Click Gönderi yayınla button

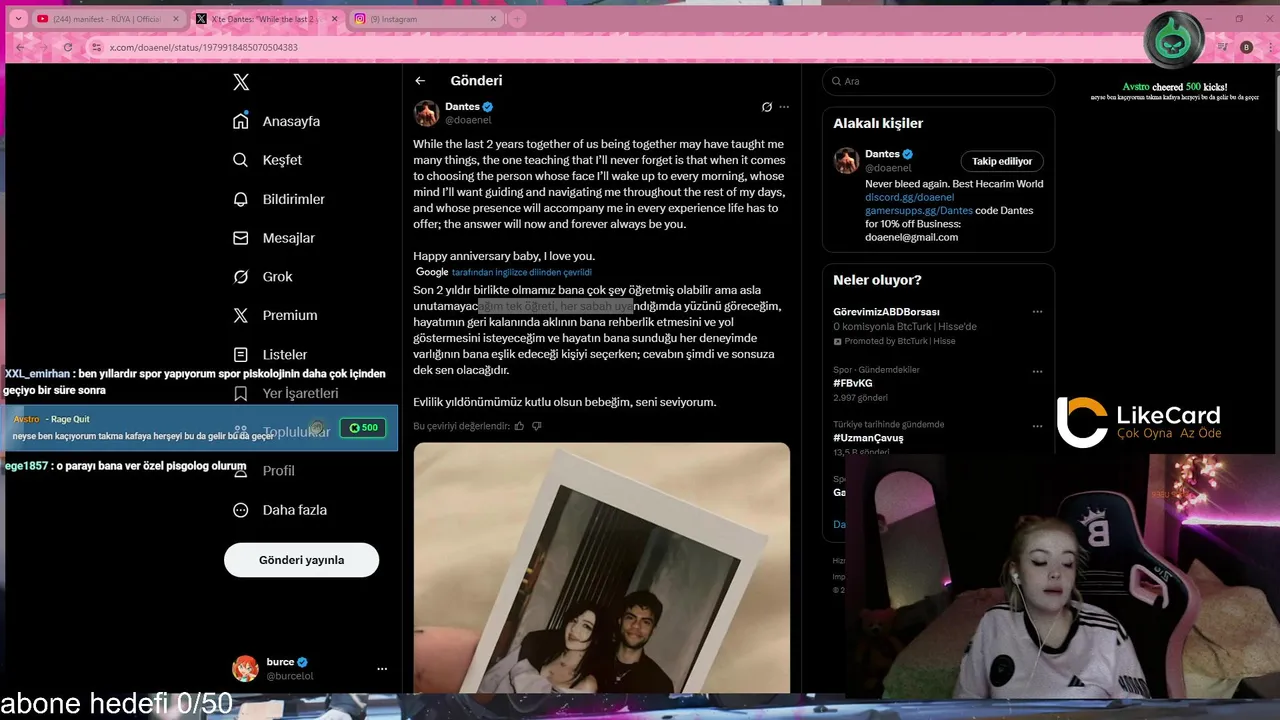point(301,560)
